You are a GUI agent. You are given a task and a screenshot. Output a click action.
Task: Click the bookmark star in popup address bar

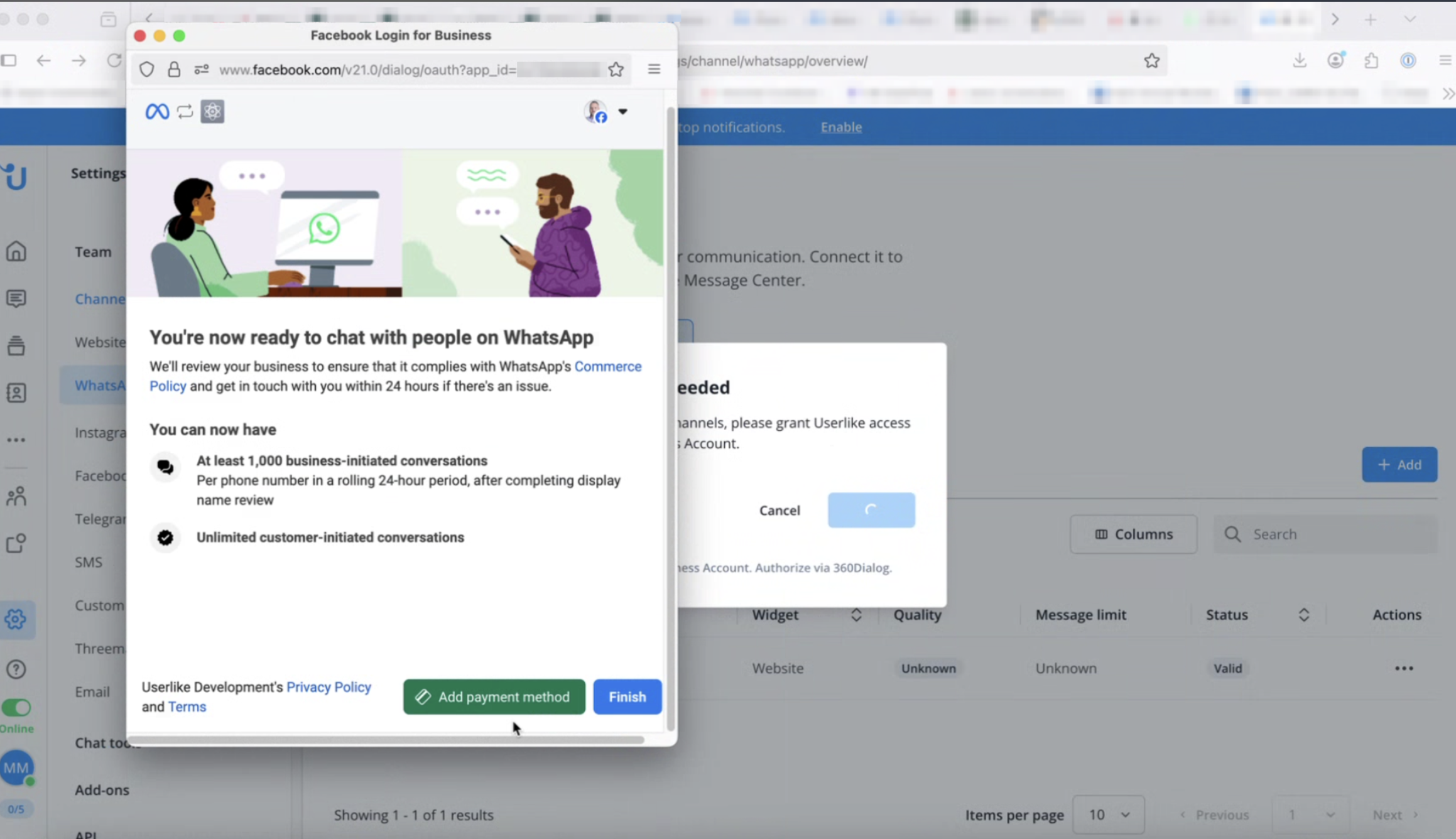pos(616,69)
